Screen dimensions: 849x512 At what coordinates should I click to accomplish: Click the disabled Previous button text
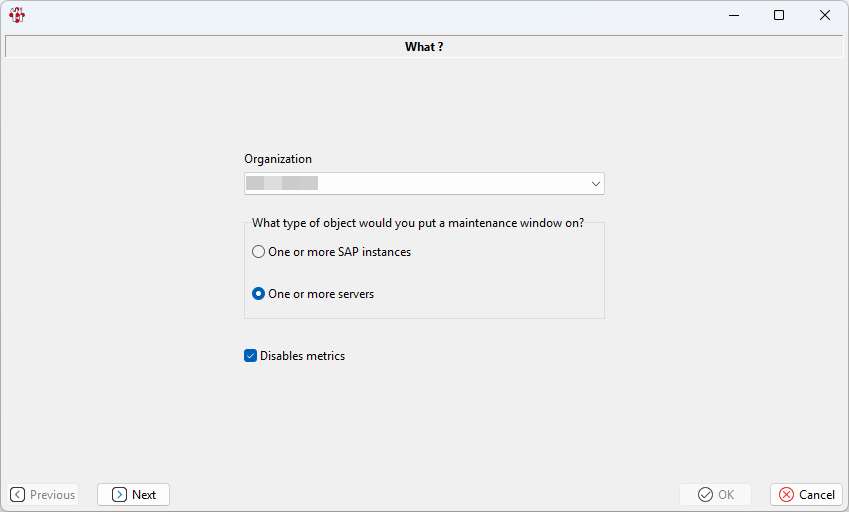(x=52, y=495)
